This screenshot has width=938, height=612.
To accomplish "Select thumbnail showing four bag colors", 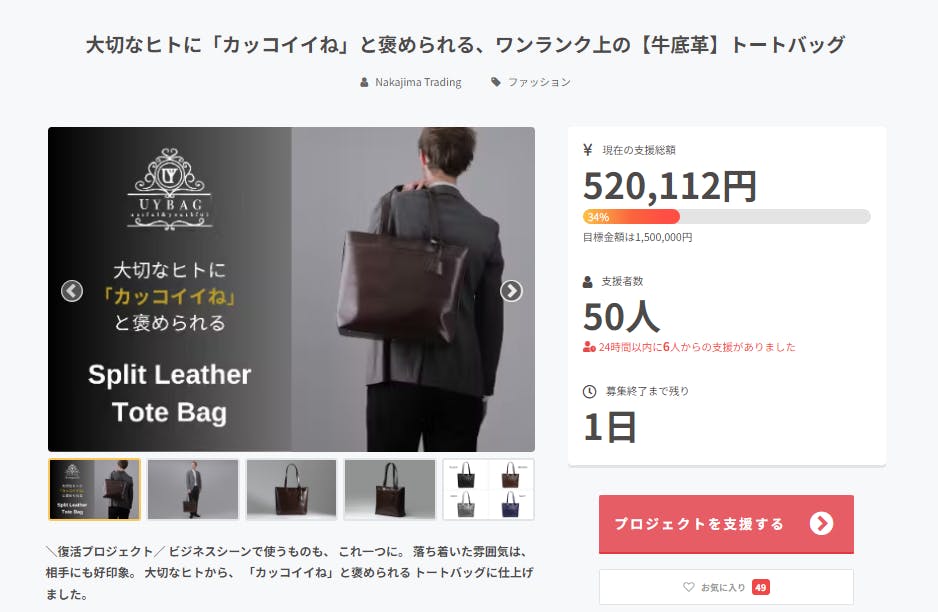I will [x=488, y=489].
